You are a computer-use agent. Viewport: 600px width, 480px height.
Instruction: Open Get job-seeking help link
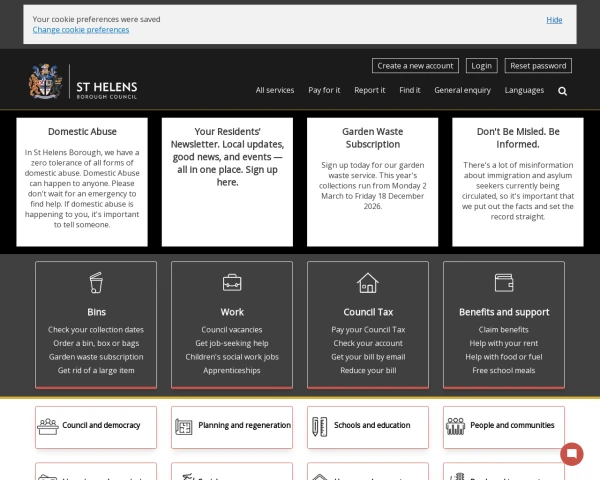point(232,343)
